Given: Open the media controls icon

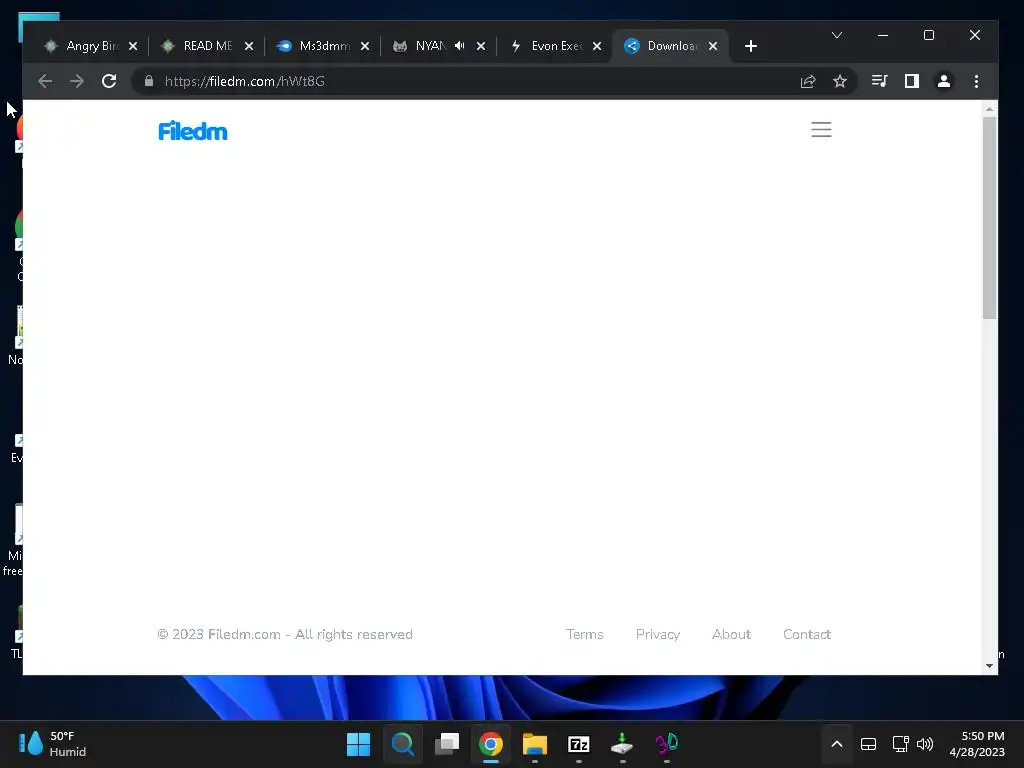Looking at the screenshot, I should click(x=880, y=81).
